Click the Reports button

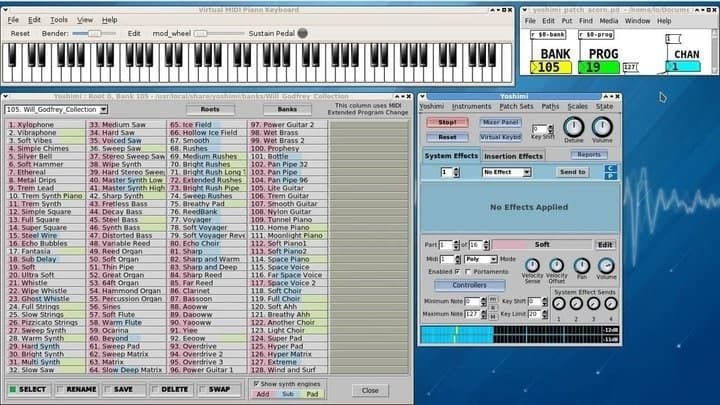coord(589,155)
